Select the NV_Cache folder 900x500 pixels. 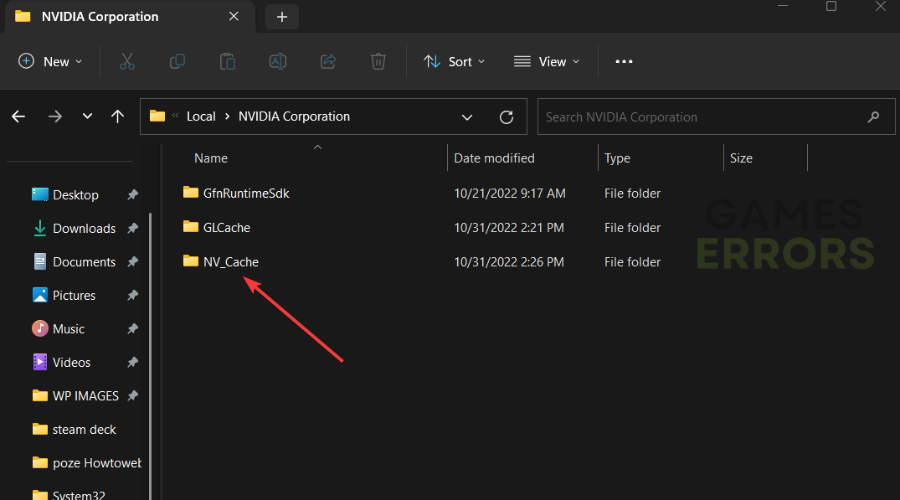(x=230, y=262)
